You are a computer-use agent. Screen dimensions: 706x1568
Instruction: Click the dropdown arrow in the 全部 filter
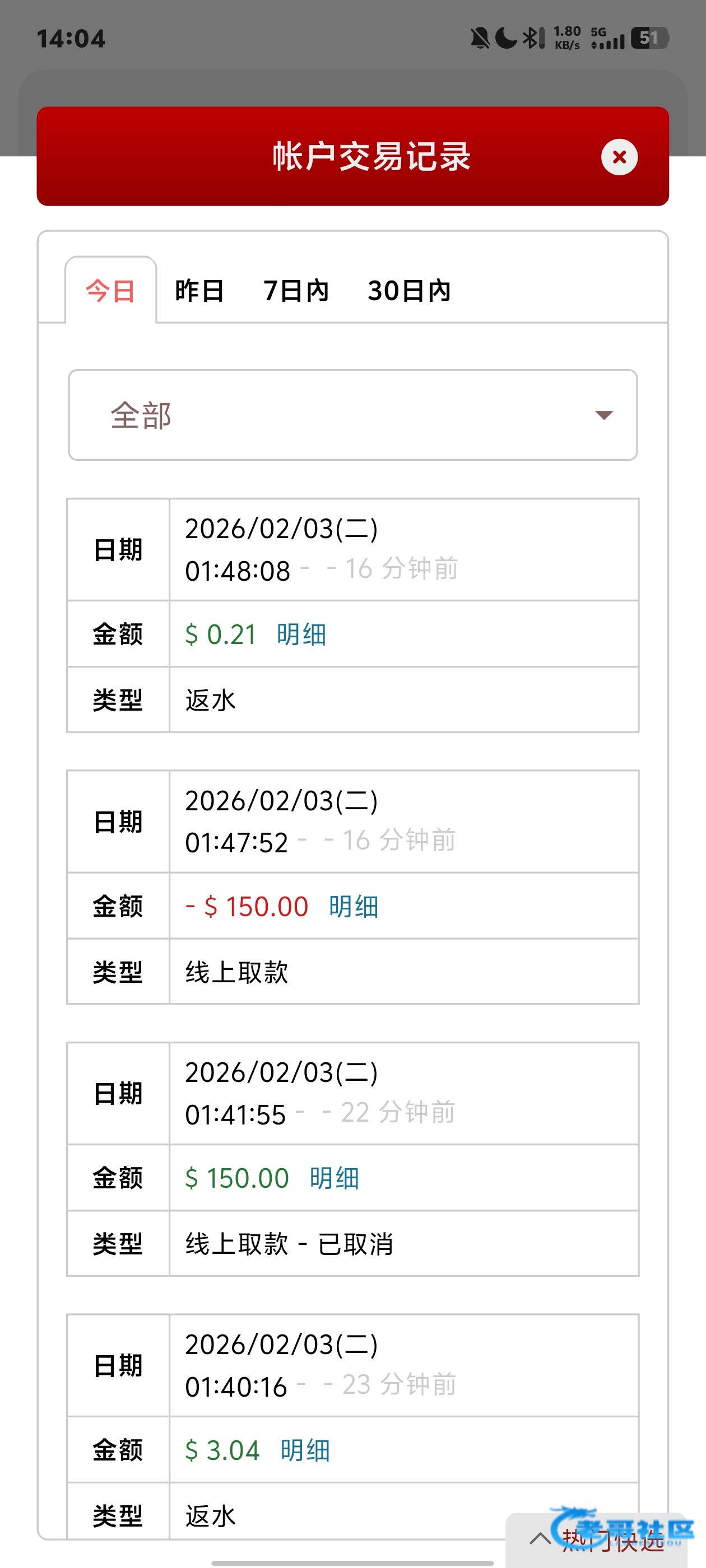(x=603, y=415)
